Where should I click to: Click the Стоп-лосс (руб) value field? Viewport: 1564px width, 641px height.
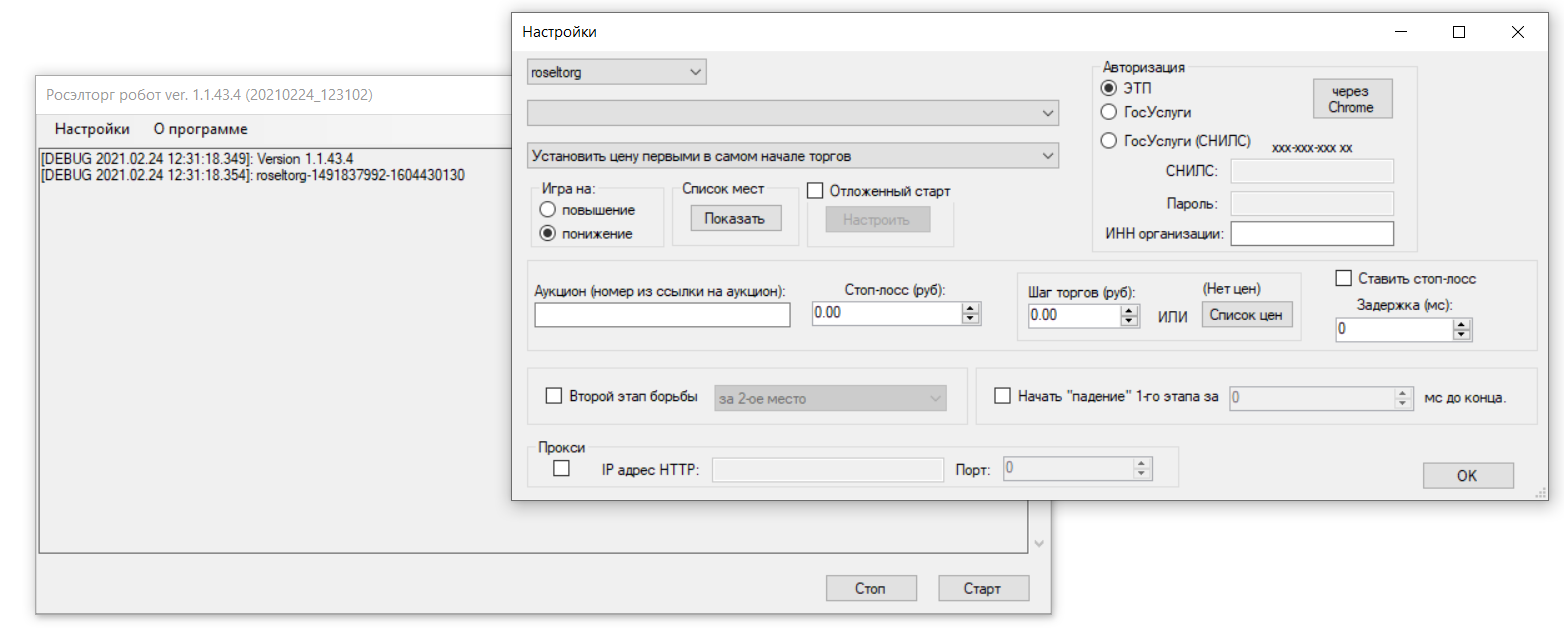click(x=886, y=313)
